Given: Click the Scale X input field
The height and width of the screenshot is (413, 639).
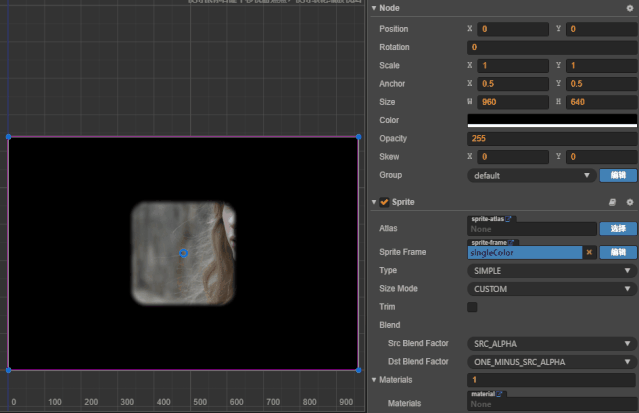Looking at the screenshot, I should pyautogui.click(x=513, y=66).
